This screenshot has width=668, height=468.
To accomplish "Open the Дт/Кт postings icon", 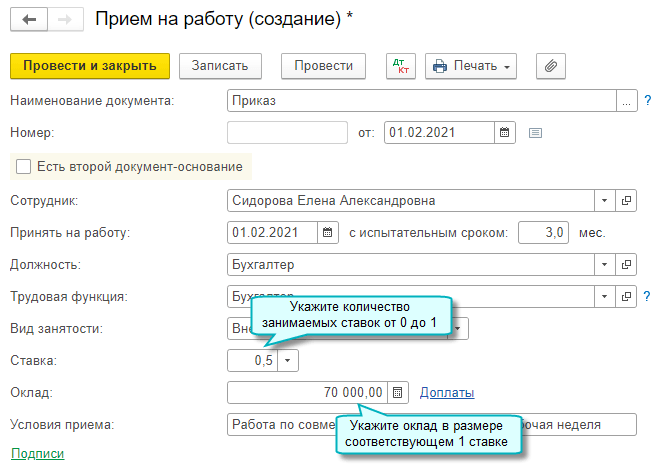I will 400,66.
